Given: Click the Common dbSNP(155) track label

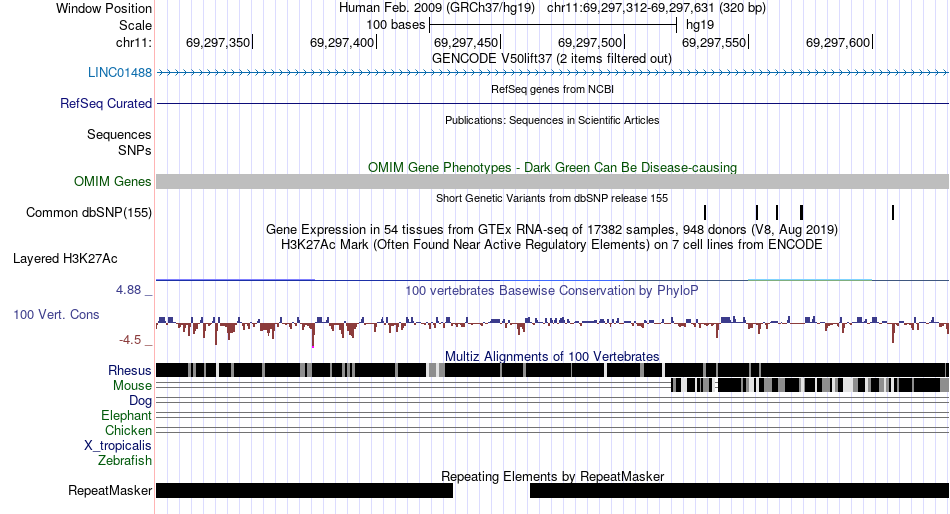Looking at the screenshot, I should click(89, 213).
